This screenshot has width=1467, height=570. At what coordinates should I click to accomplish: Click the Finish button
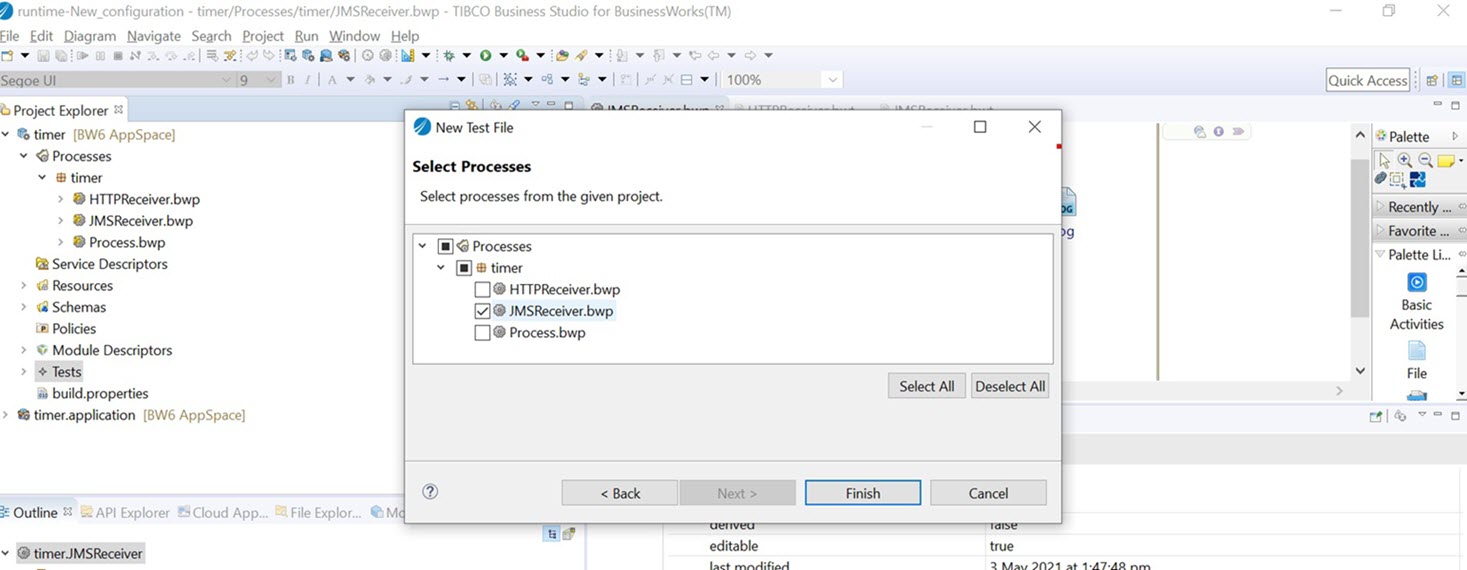[x=863, y=493]
